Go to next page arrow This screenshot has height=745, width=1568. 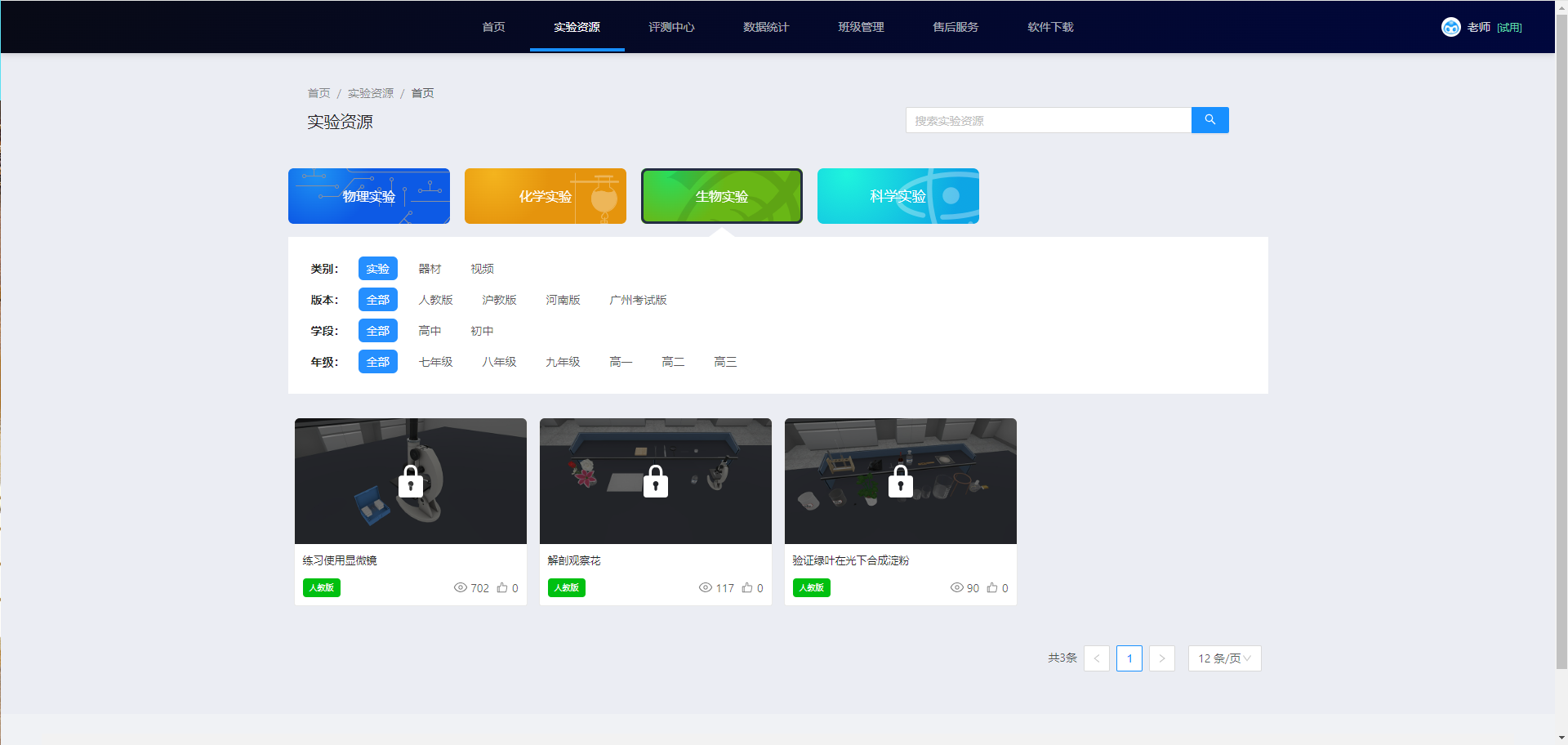point(1161,658)
